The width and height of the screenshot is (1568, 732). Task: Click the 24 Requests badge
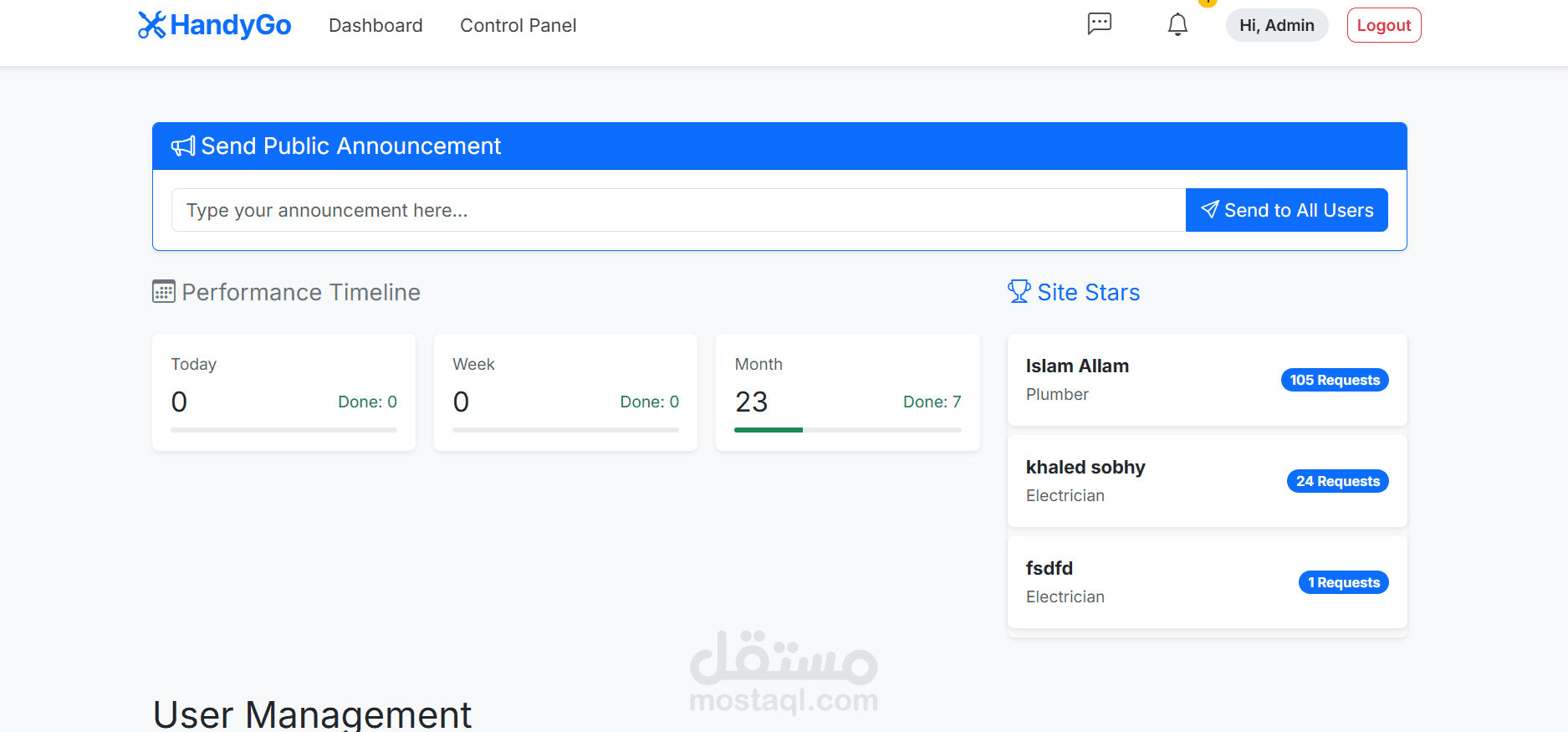(1338, 481)
